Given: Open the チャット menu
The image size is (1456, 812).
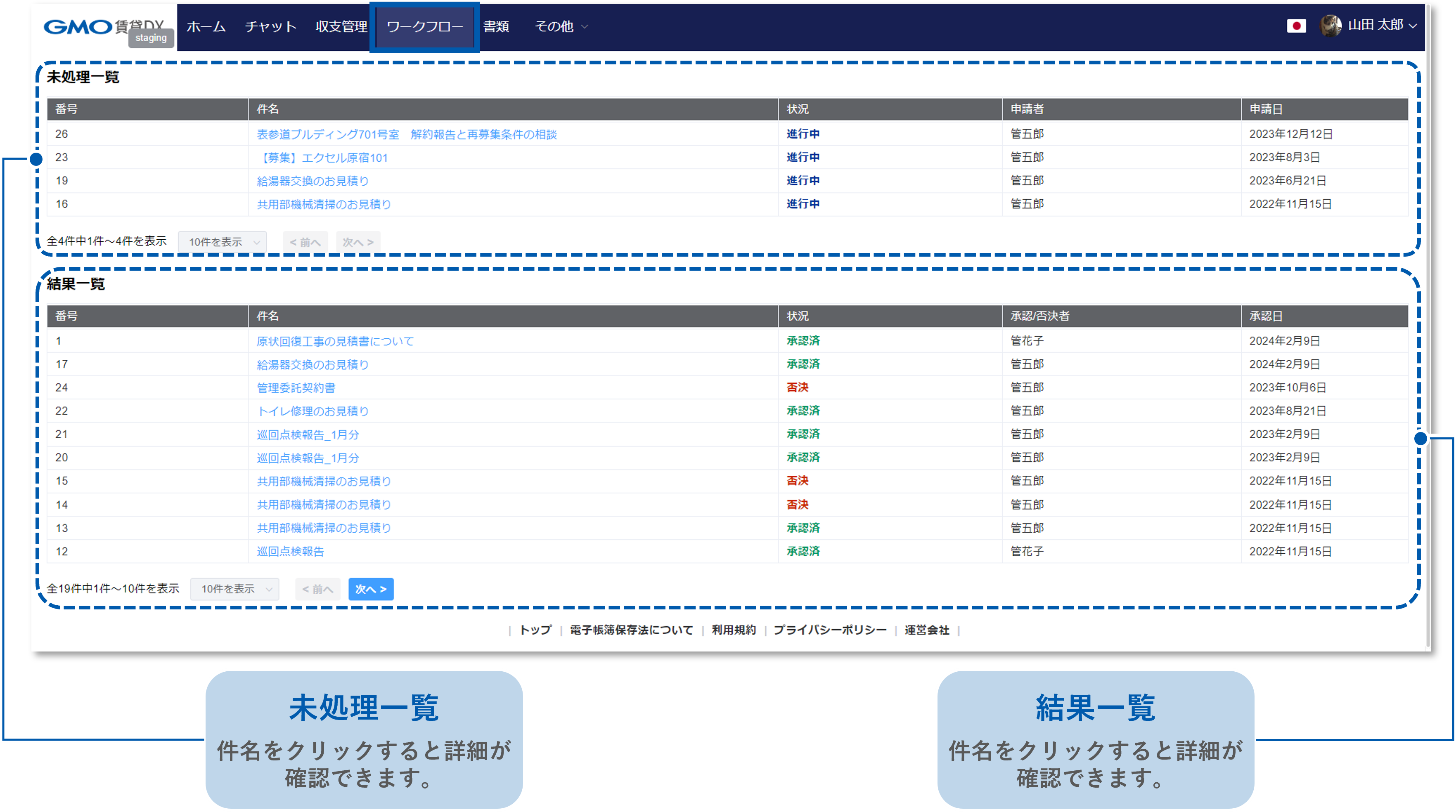Looking at the screenshot, I should point(271,26).
